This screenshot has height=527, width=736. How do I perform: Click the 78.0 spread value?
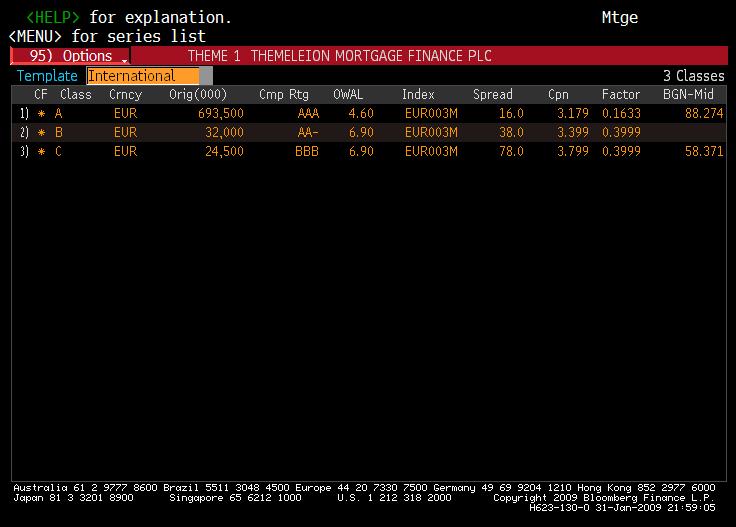pos(511,152)
